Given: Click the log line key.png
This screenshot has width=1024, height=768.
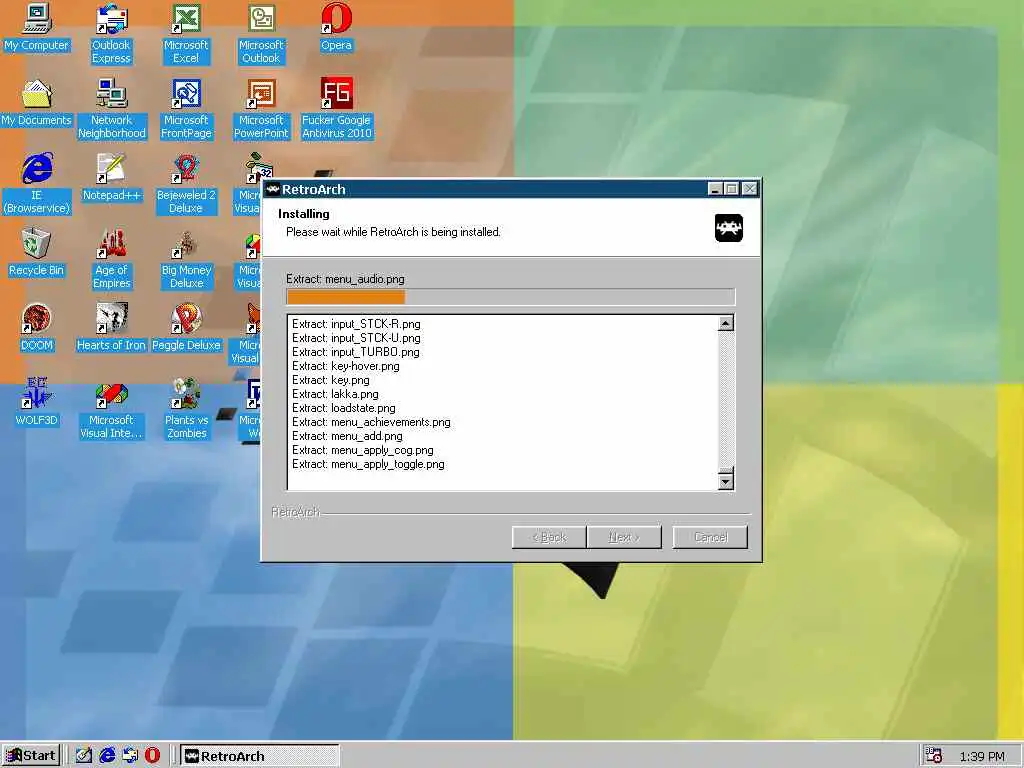Looking at the screenshot, I should (x=330, y=380).
